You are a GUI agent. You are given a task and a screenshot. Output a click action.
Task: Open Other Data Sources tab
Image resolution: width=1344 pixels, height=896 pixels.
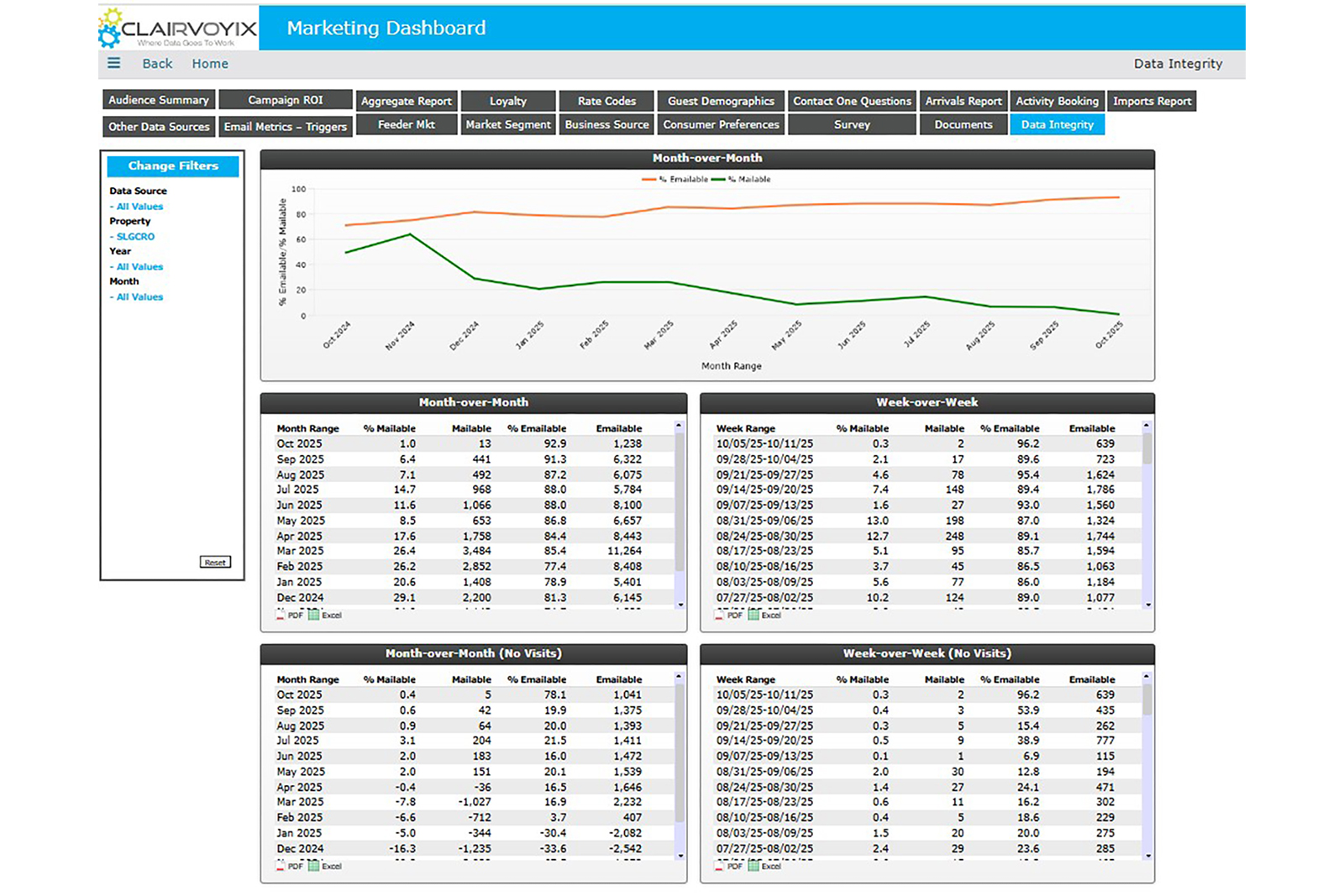159,127
